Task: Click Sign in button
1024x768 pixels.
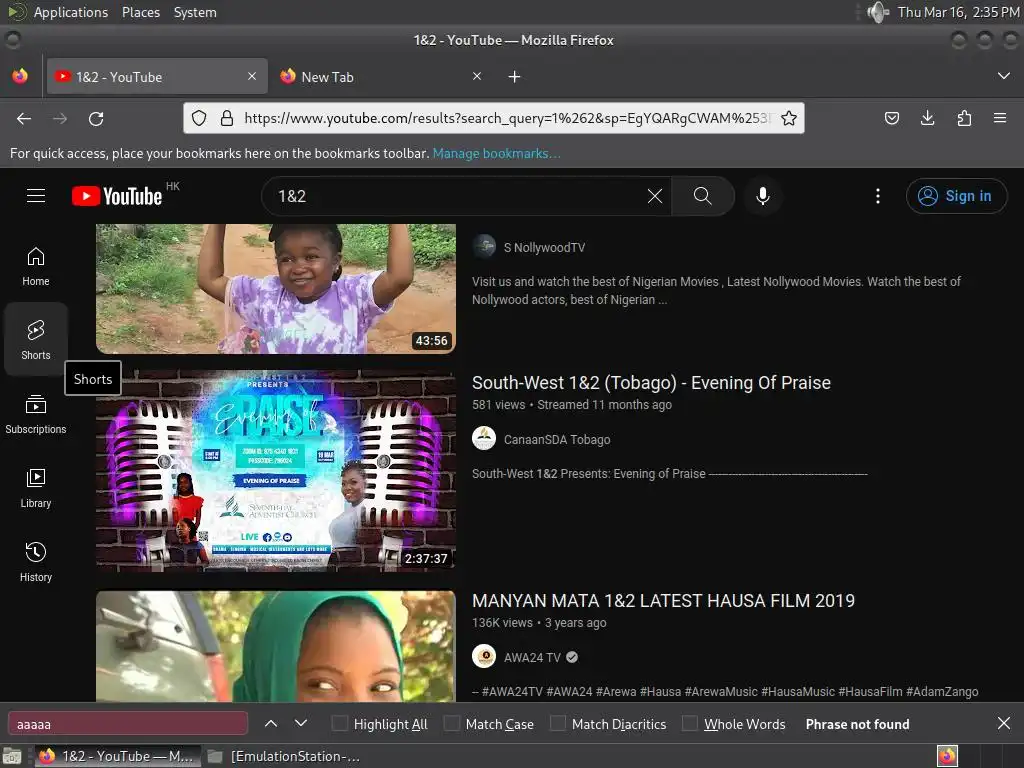Action: 956,196
